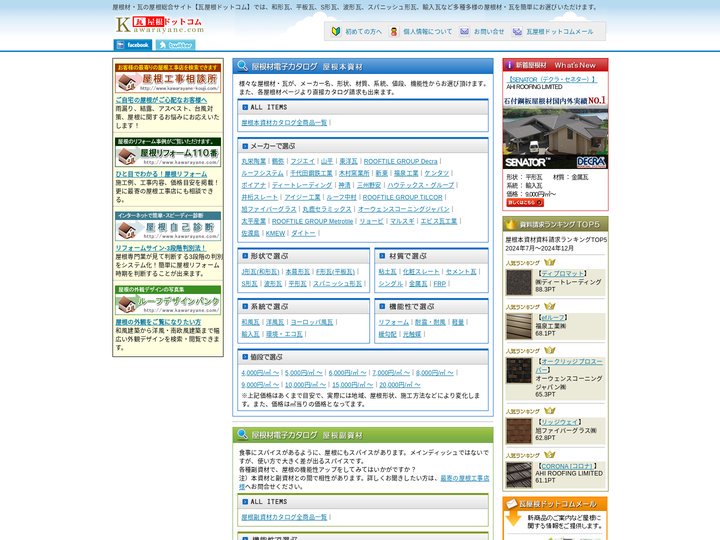Choose shape S形瓦
This screenshot has height=540, width=720.
click(249, 284)
